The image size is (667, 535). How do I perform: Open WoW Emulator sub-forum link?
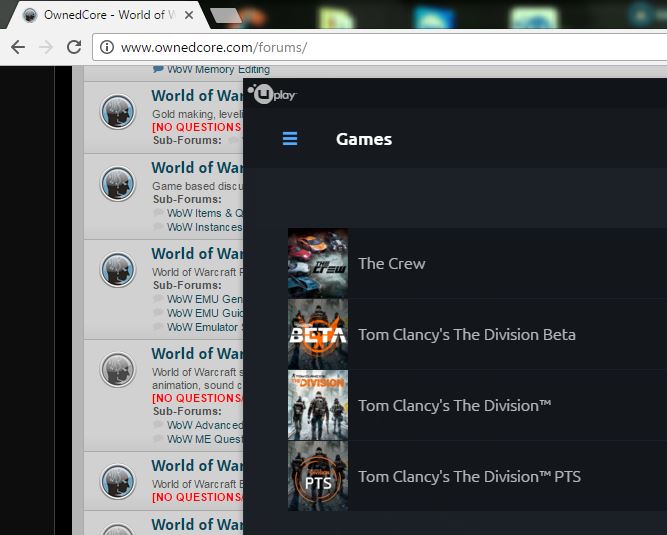click(205, 327)
